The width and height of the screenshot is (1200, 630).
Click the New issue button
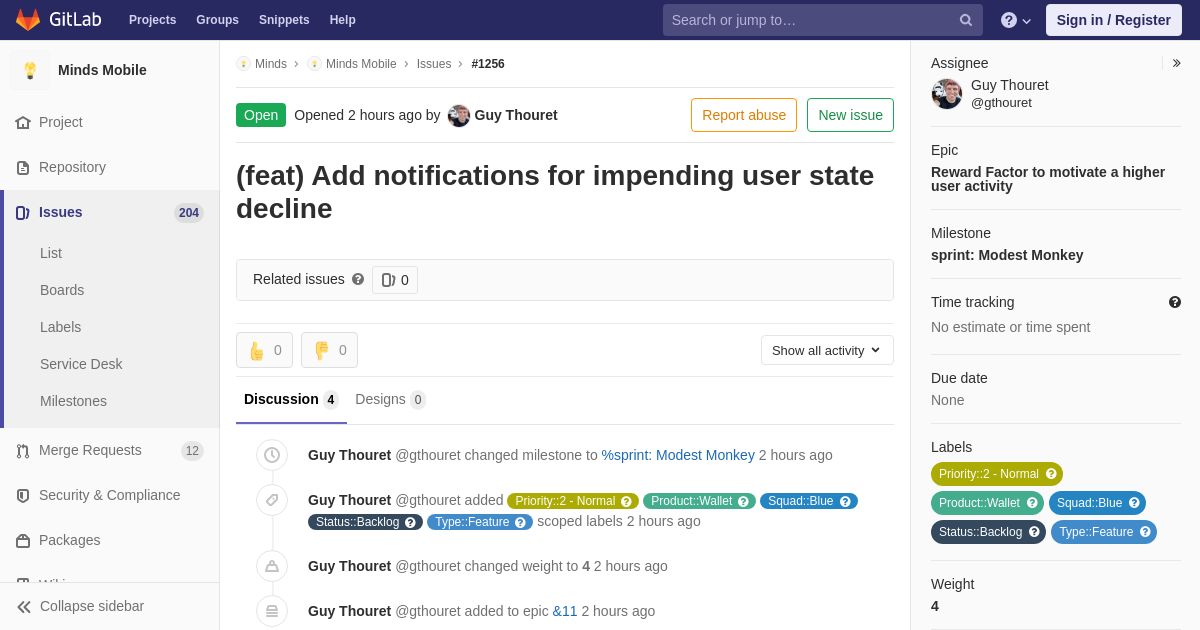coord(850,115)
